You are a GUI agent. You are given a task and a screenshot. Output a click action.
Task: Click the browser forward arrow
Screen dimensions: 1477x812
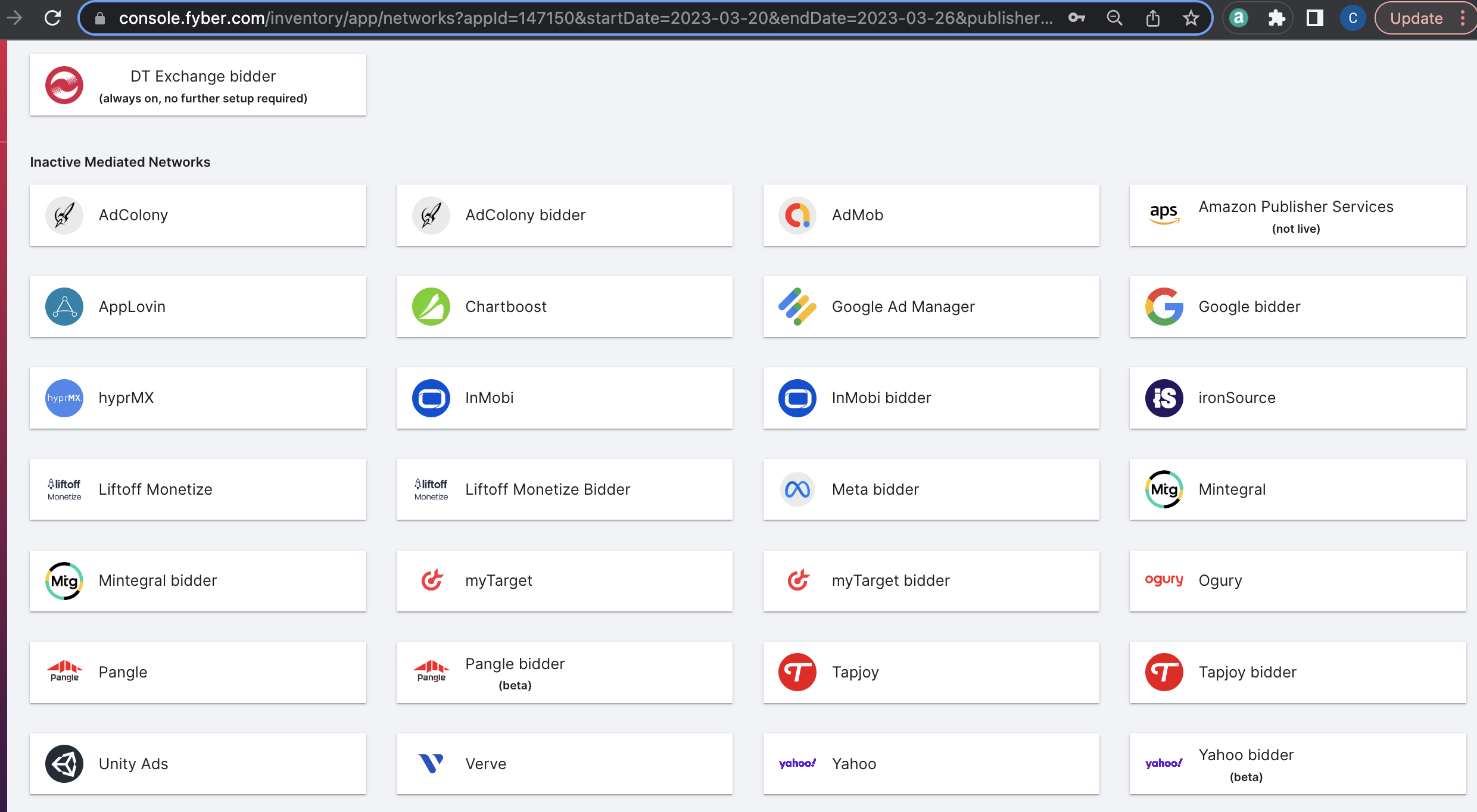(14, 18)
